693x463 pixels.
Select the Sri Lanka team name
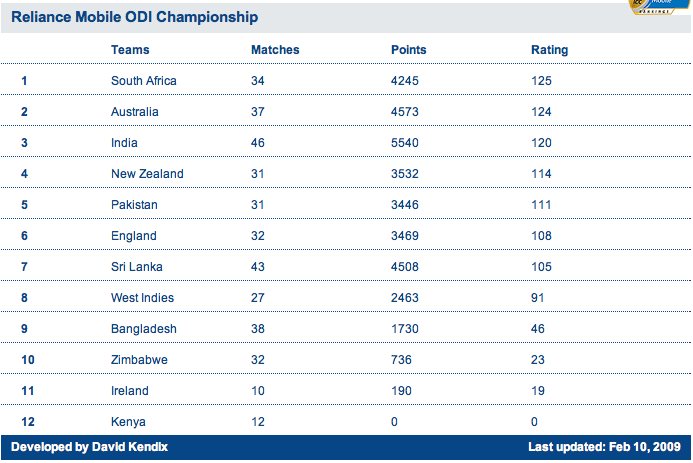click(137, 267)
